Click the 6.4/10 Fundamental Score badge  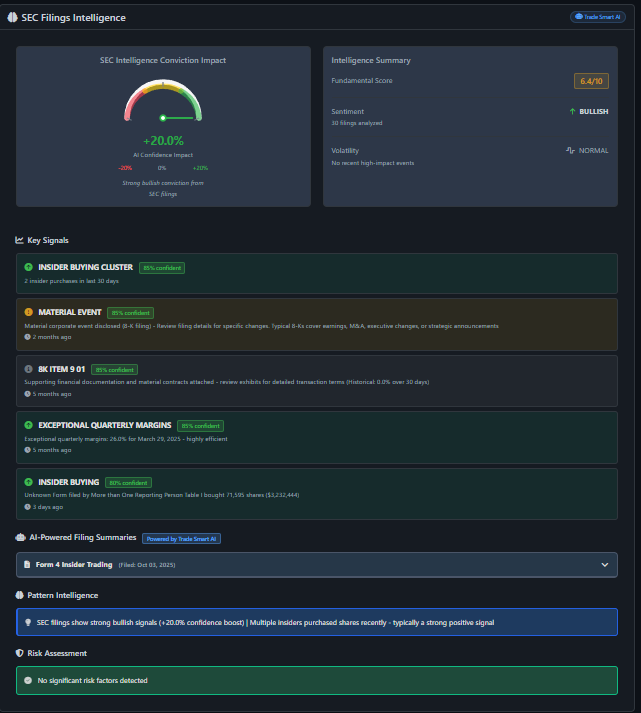pyautogui.click(x=591, y=81)
